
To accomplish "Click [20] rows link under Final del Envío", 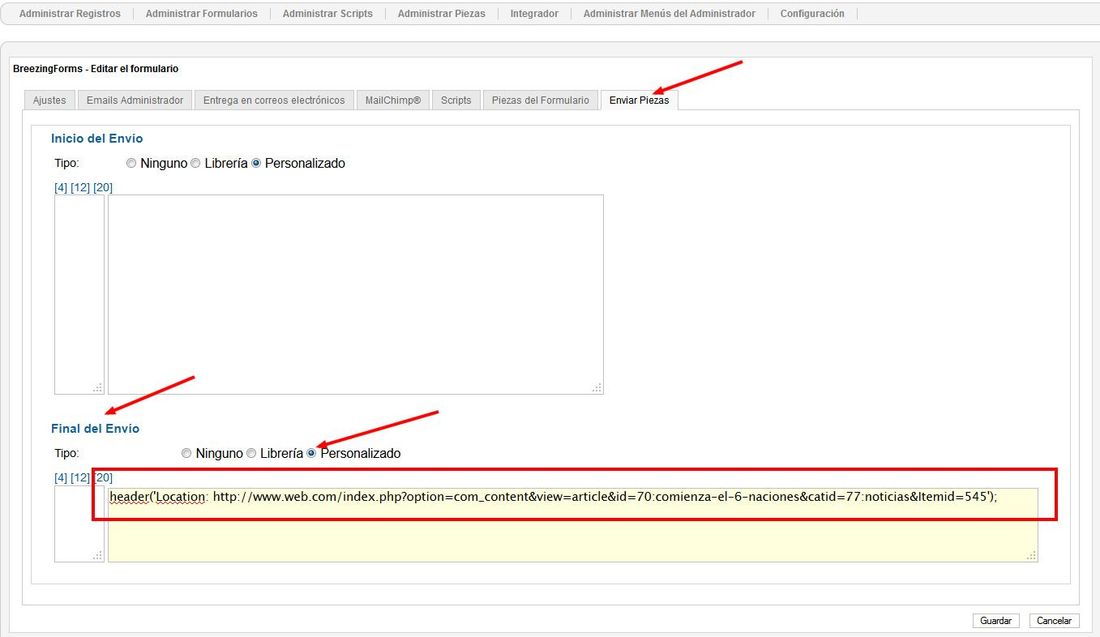I will coord(103,478).
